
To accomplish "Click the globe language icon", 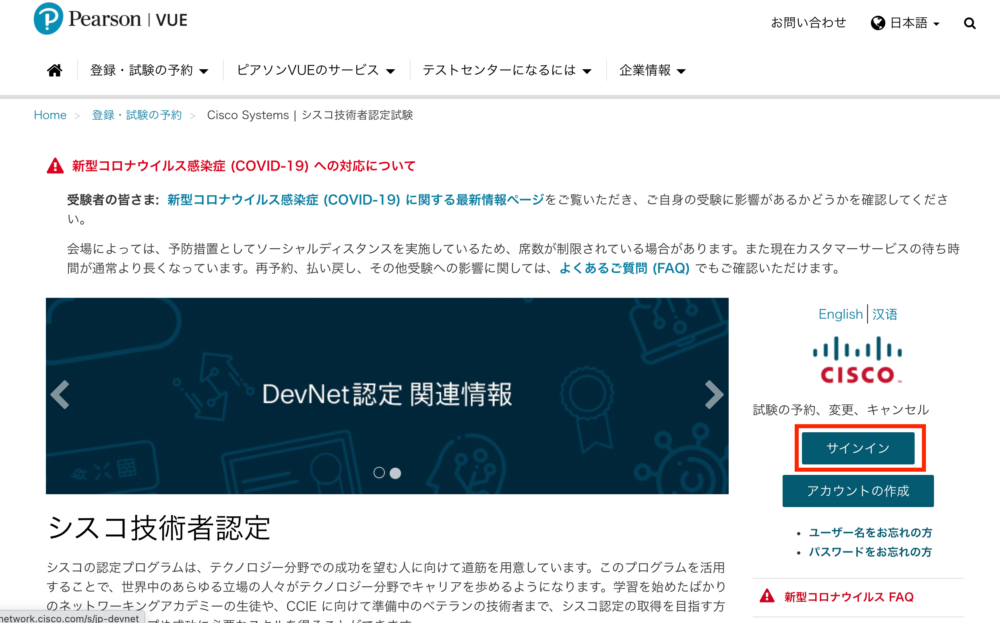I will point(878,23).
